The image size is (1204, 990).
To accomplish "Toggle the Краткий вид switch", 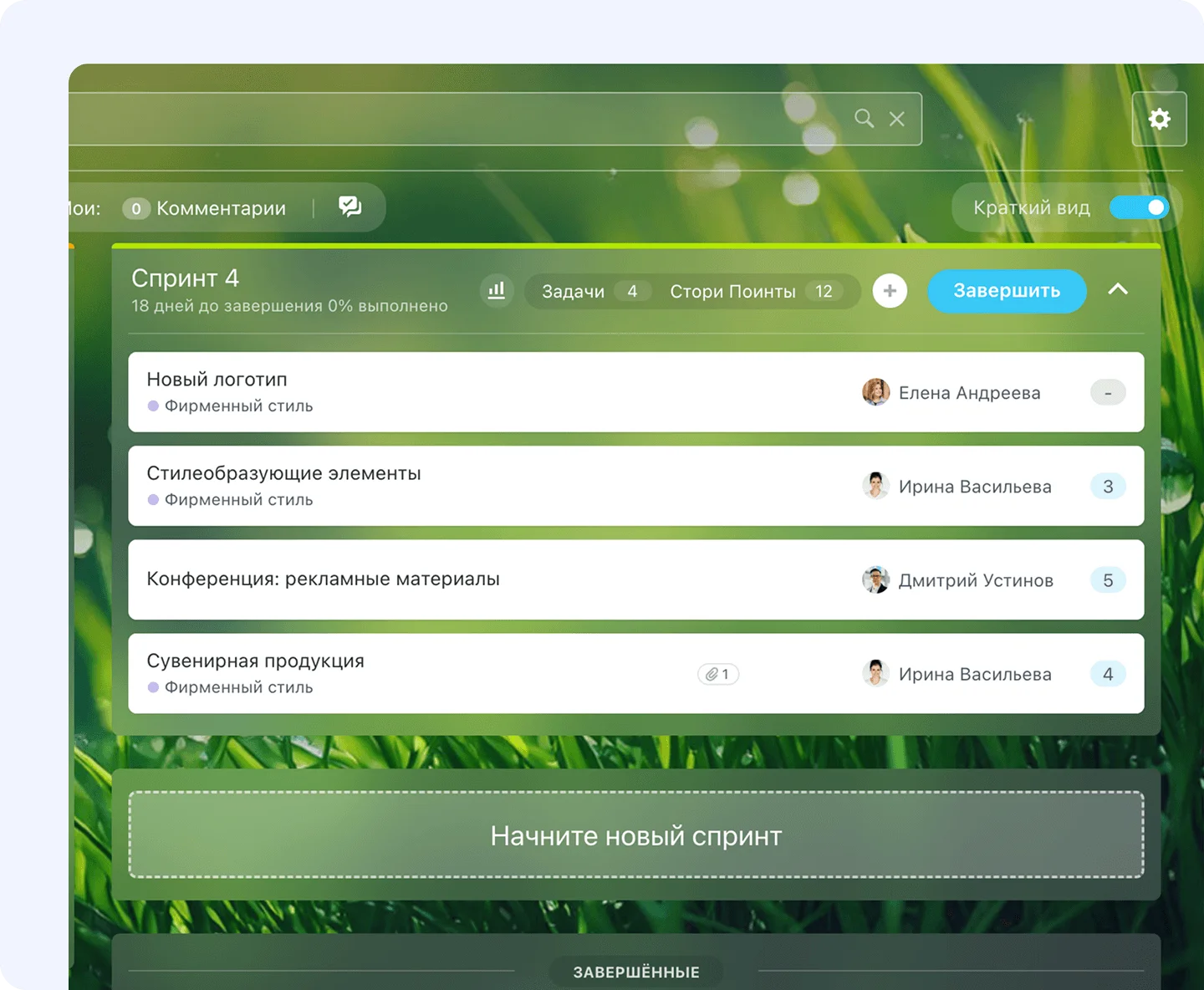I will tap(1139, 207).
